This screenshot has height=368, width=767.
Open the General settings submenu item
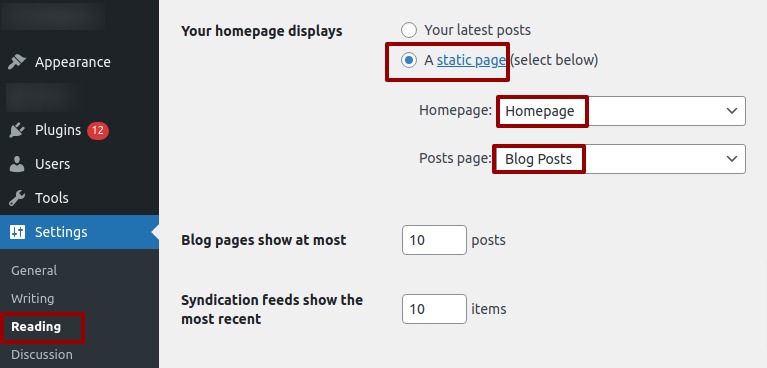coord(34,270)
